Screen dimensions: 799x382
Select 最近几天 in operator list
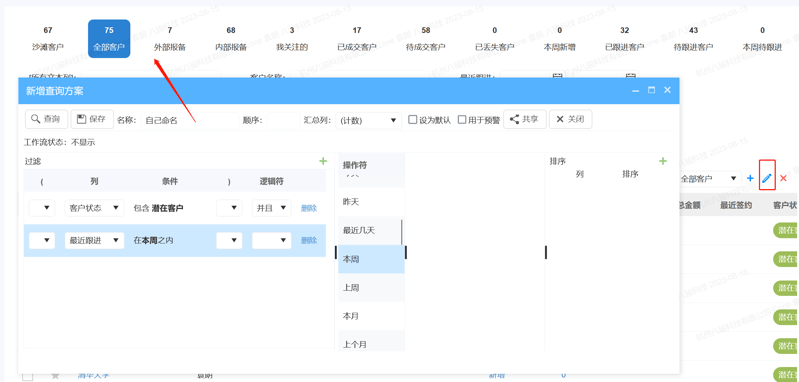pyautogui.click(x=371, y=230)
